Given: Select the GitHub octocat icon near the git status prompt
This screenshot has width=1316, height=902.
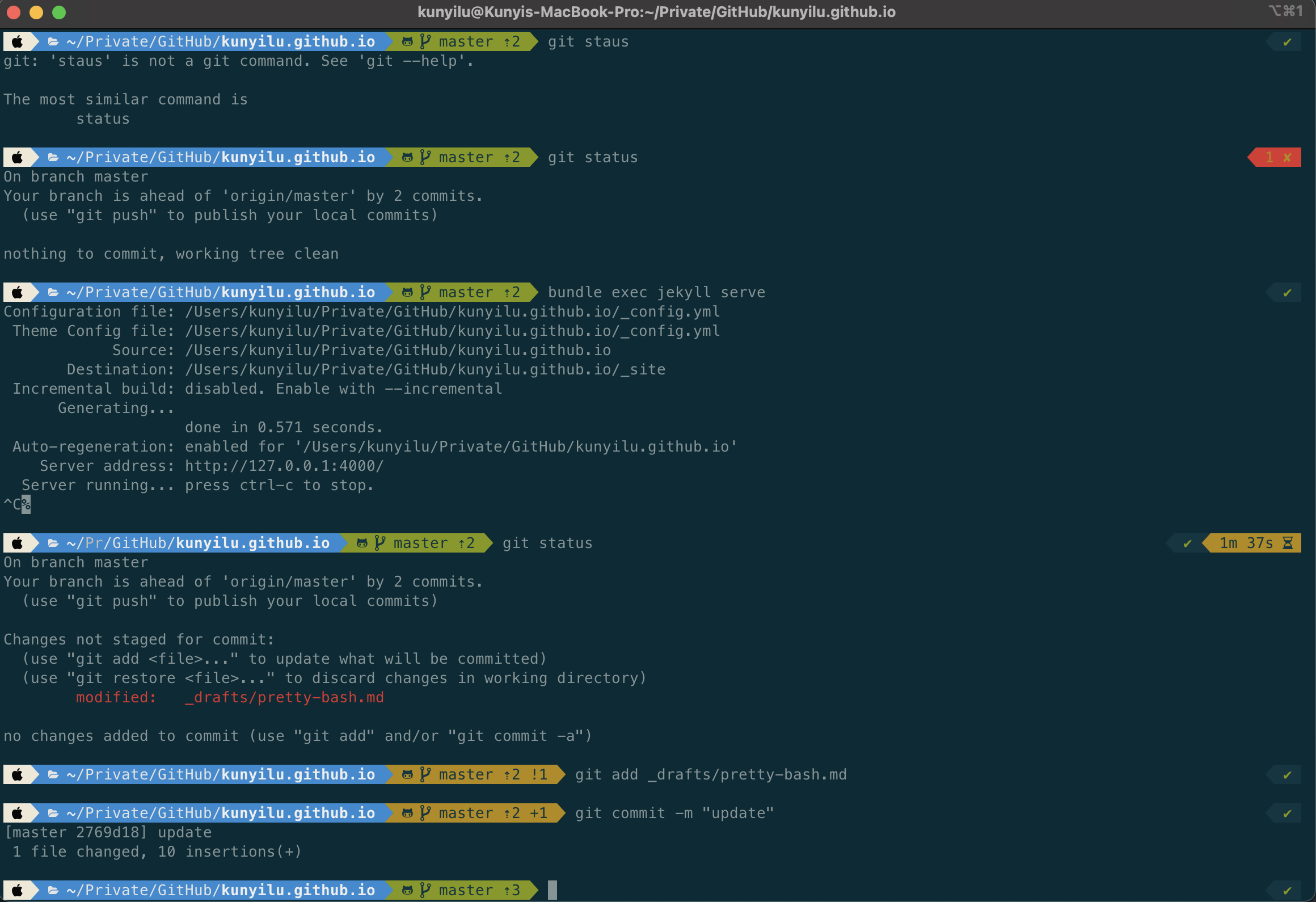Looking at the screenshot, I should coord(407,157).
